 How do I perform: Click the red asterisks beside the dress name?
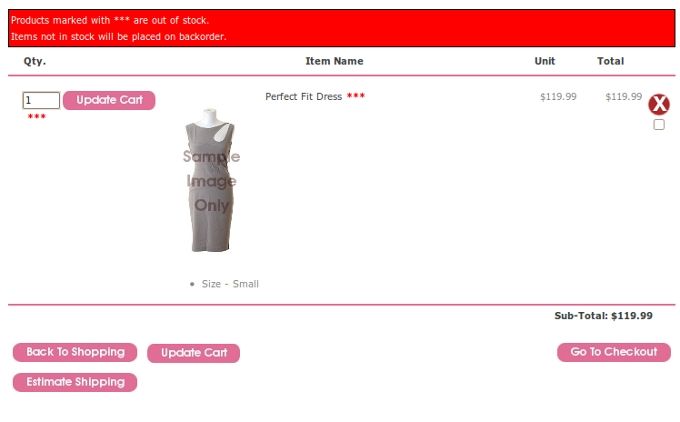tap(356, 95)
